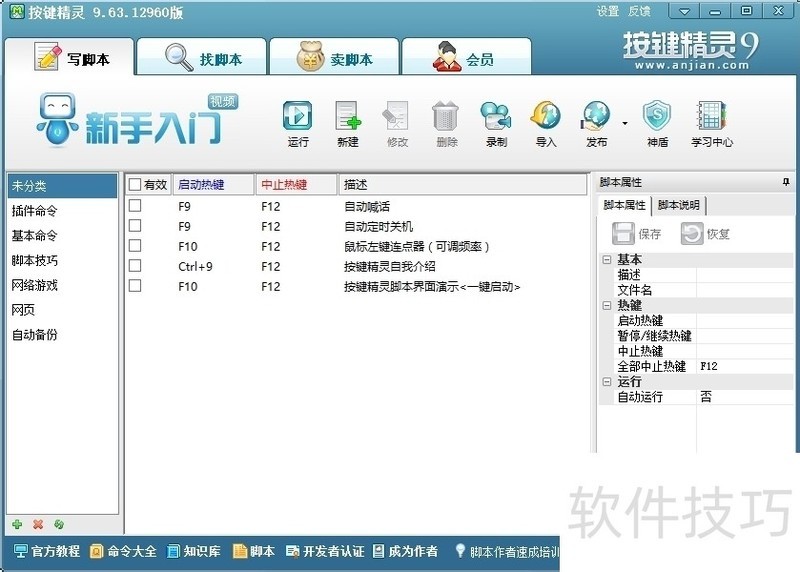The height and width of the screenshot is (572, 800).
Task: Check the box for 按键精灵脚本界面演示 script
Action: [135, 286]
